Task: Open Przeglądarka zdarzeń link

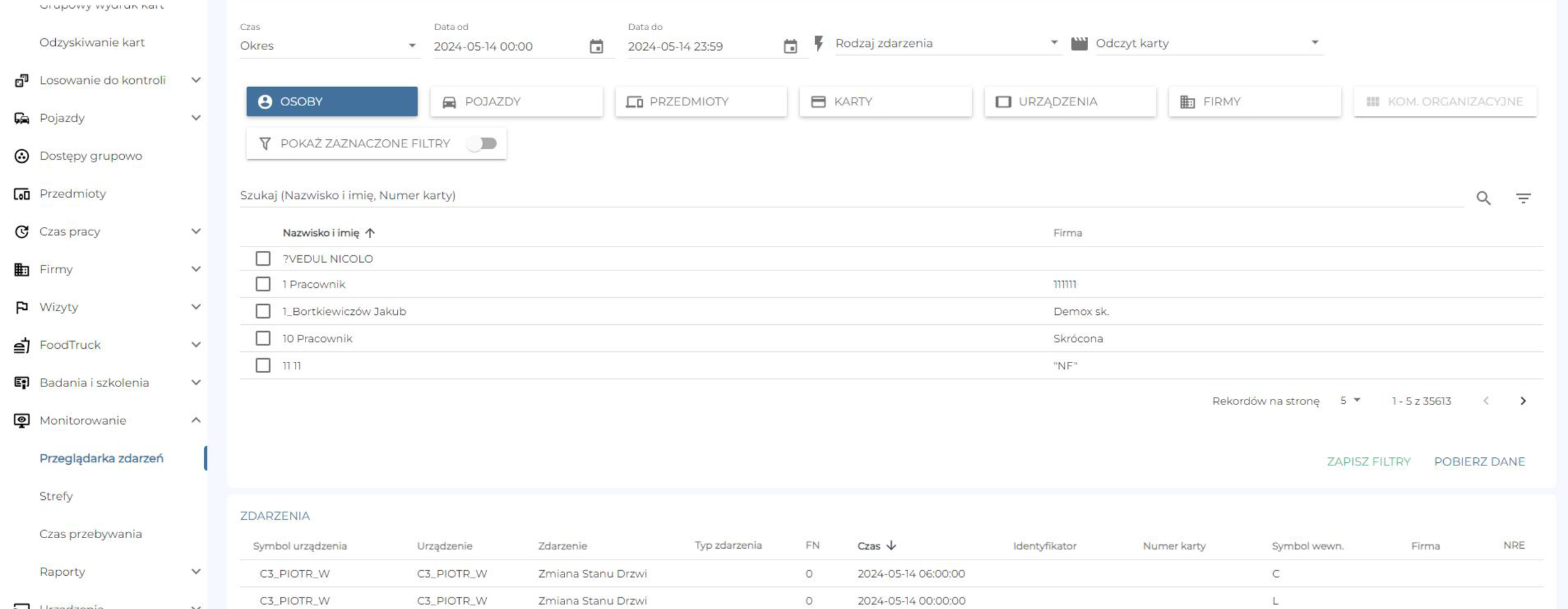Action: tap(102, 458)
